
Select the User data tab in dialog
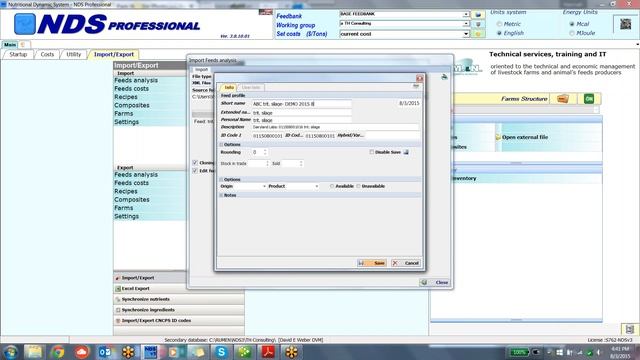251,87
